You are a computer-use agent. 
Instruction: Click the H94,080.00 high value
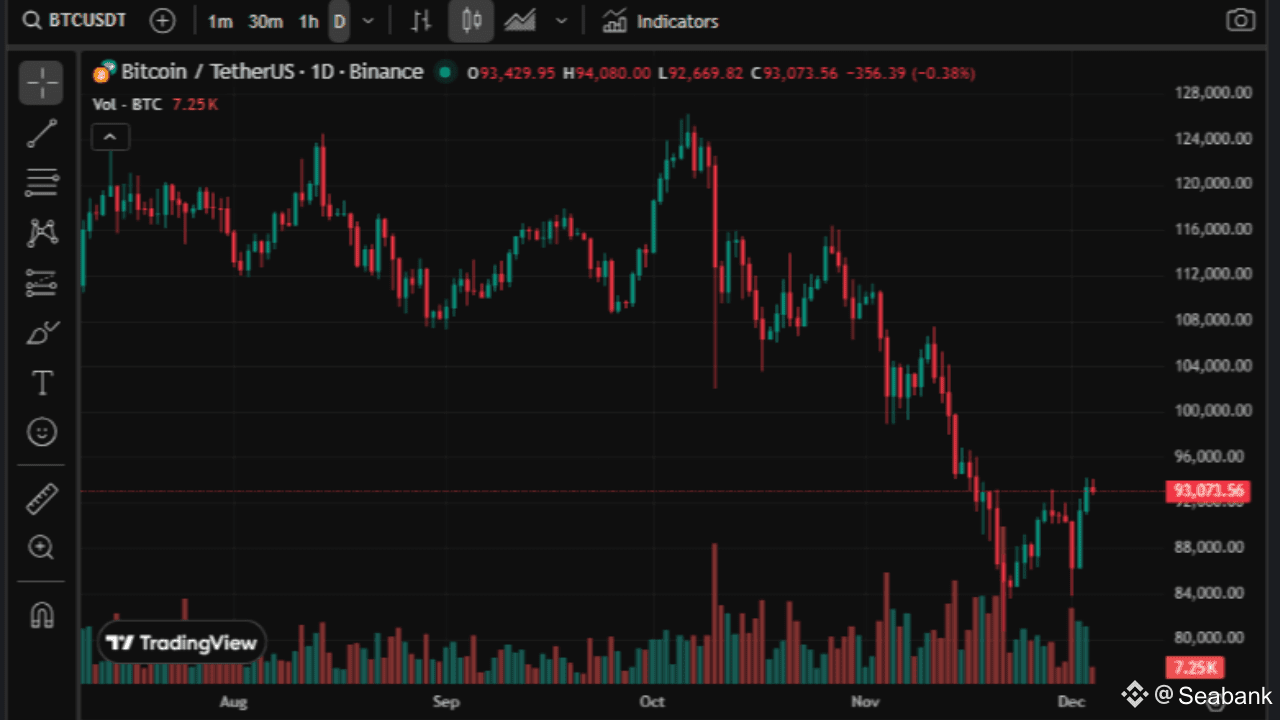pos(607,73)
